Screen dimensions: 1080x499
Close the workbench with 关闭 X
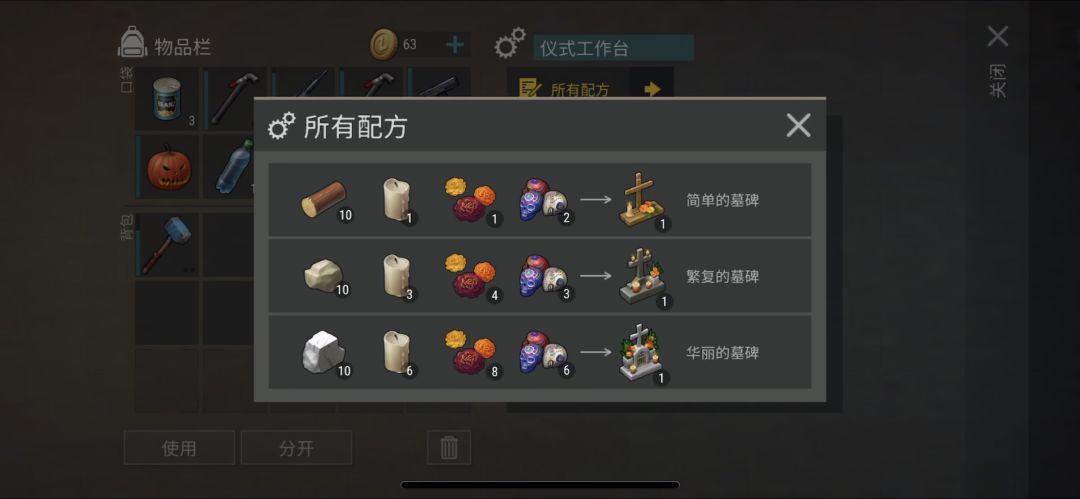click(x=997, y=37)
